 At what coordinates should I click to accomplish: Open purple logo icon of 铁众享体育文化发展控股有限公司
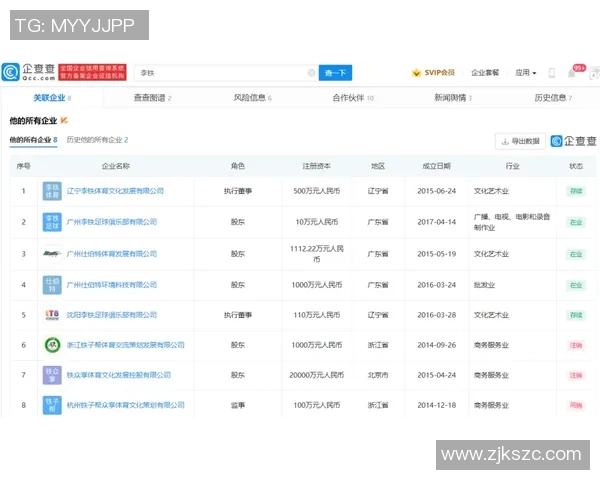52,375
